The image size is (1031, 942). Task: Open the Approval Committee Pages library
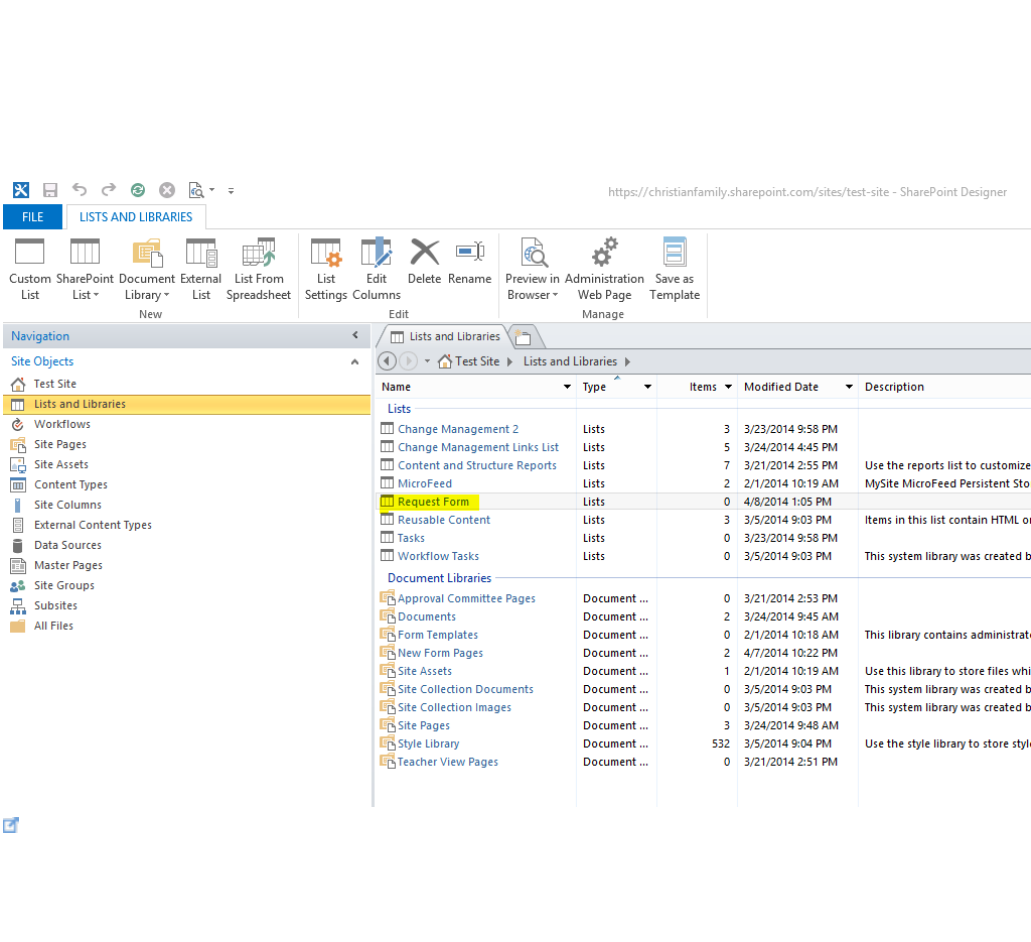pyautogui.click(x=466, y=599)
